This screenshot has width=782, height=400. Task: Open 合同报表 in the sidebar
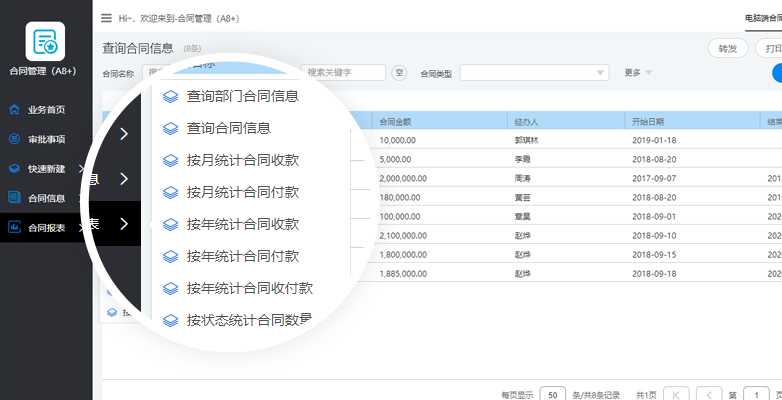[46, 228]
